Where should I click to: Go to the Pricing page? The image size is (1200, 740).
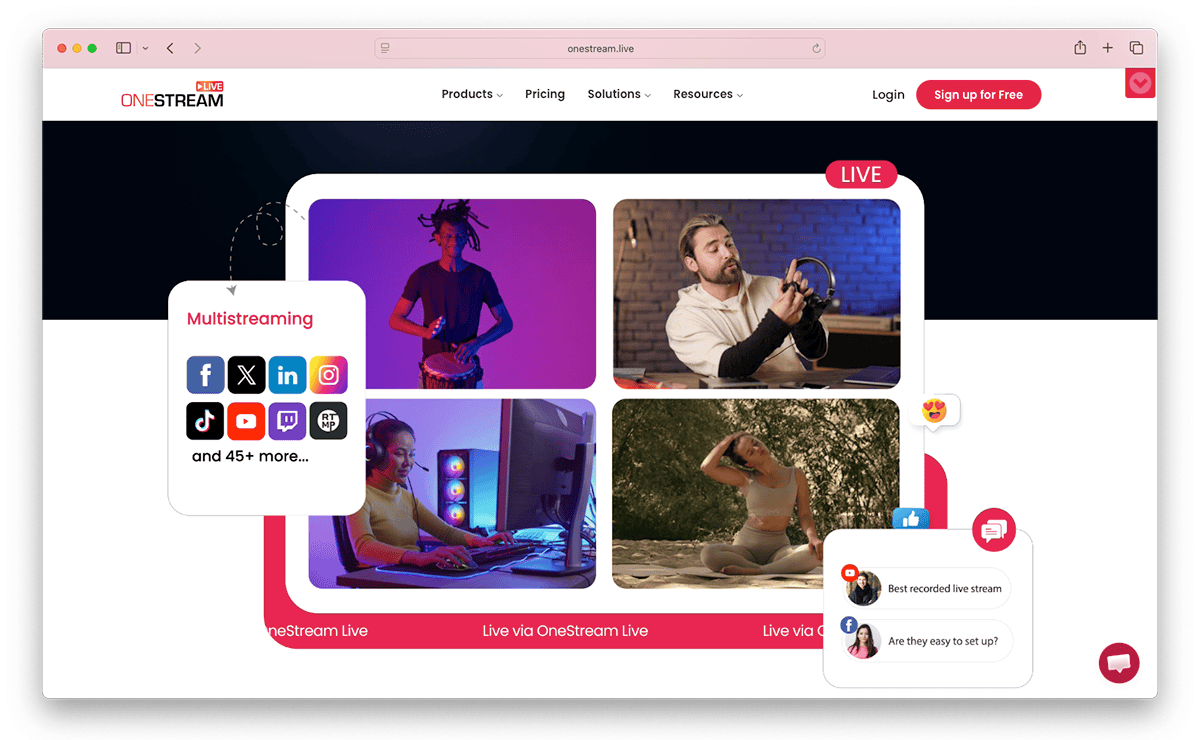545,94
